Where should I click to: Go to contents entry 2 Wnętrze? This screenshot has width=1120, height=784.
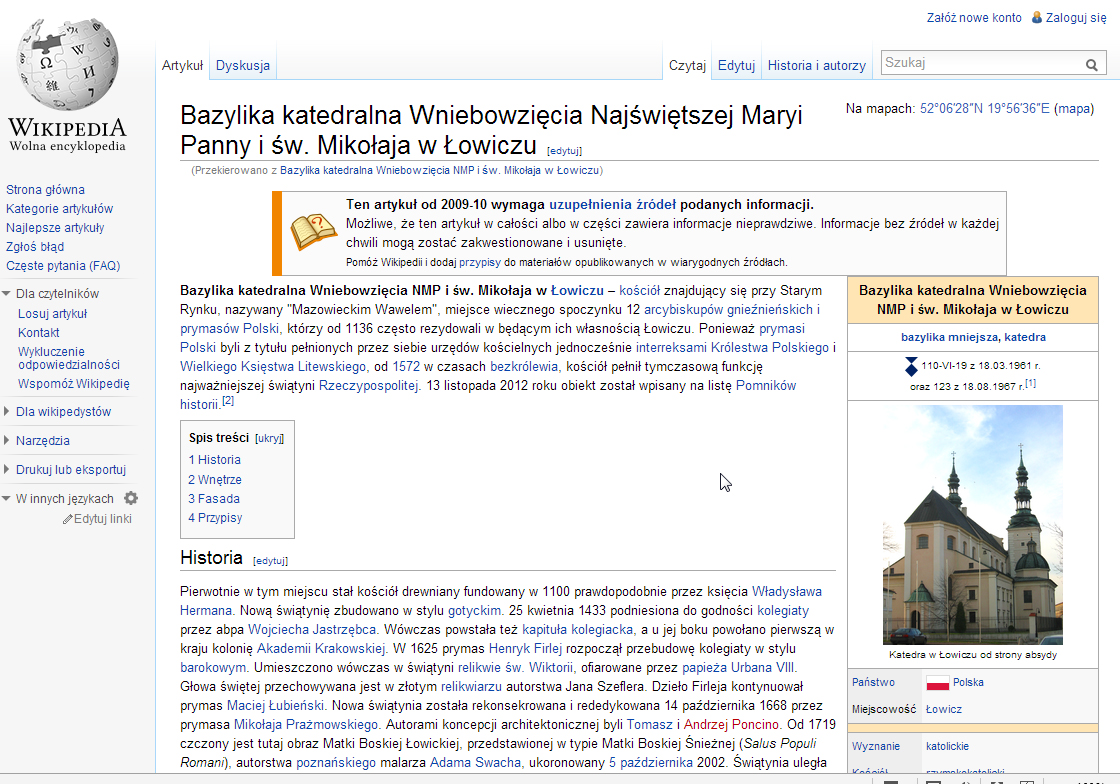[x=215, y=480]
